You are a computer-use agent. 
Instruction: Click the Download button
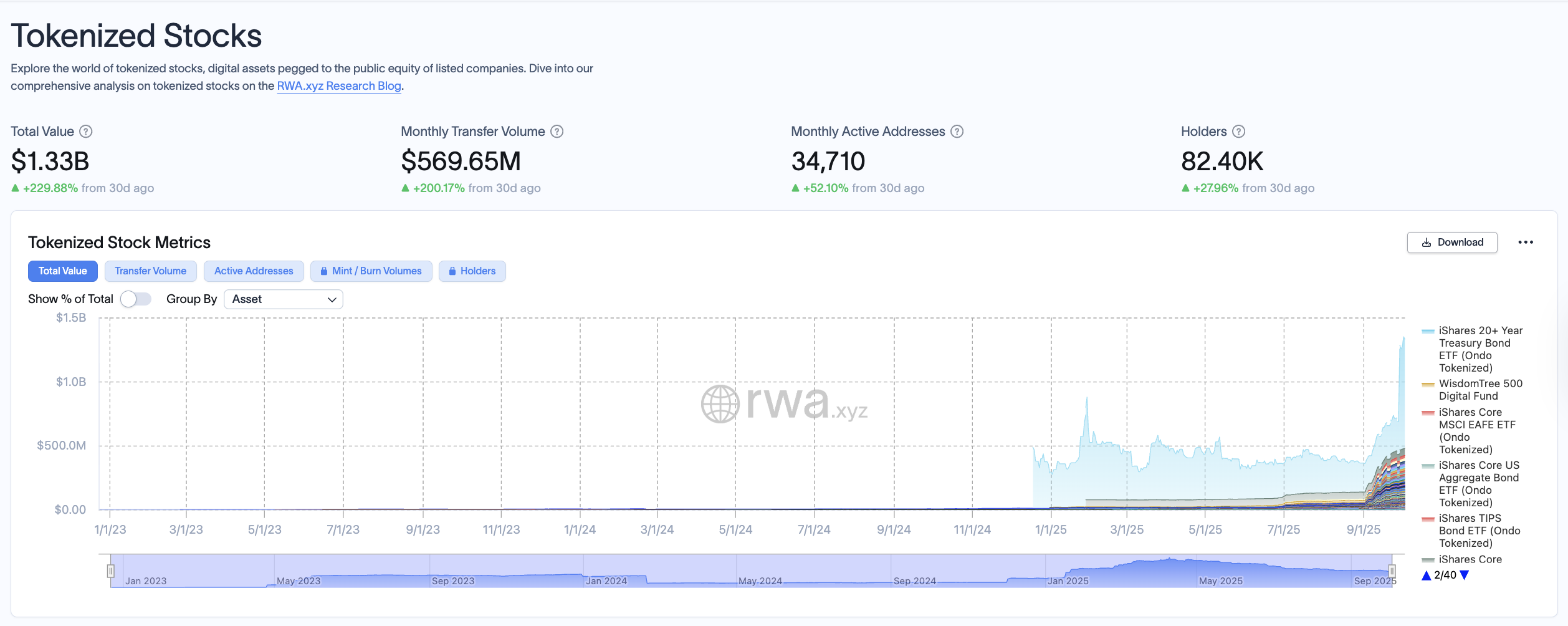click(1452, 242)
